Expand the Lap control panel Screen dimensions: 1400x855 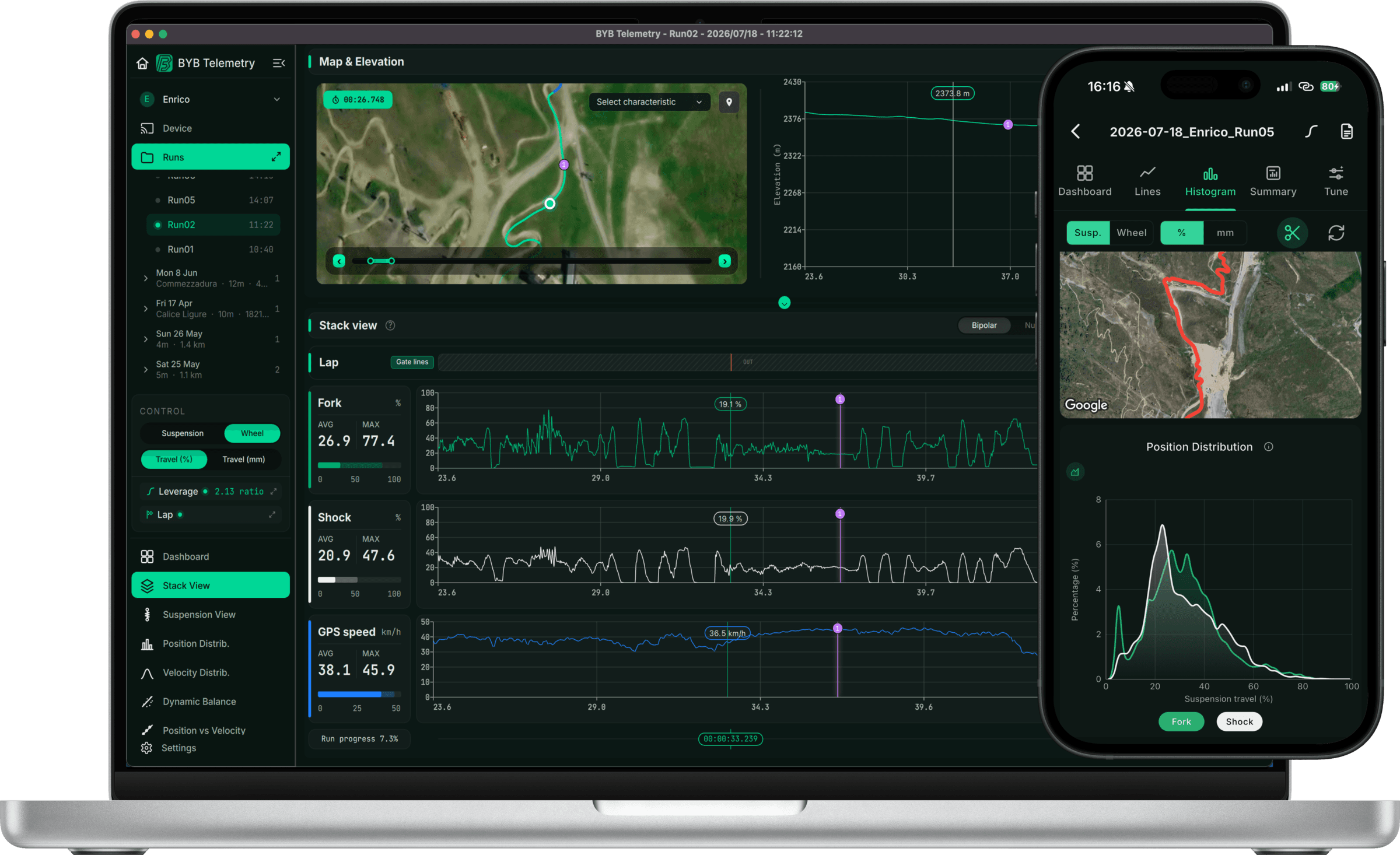coord(272,514)
